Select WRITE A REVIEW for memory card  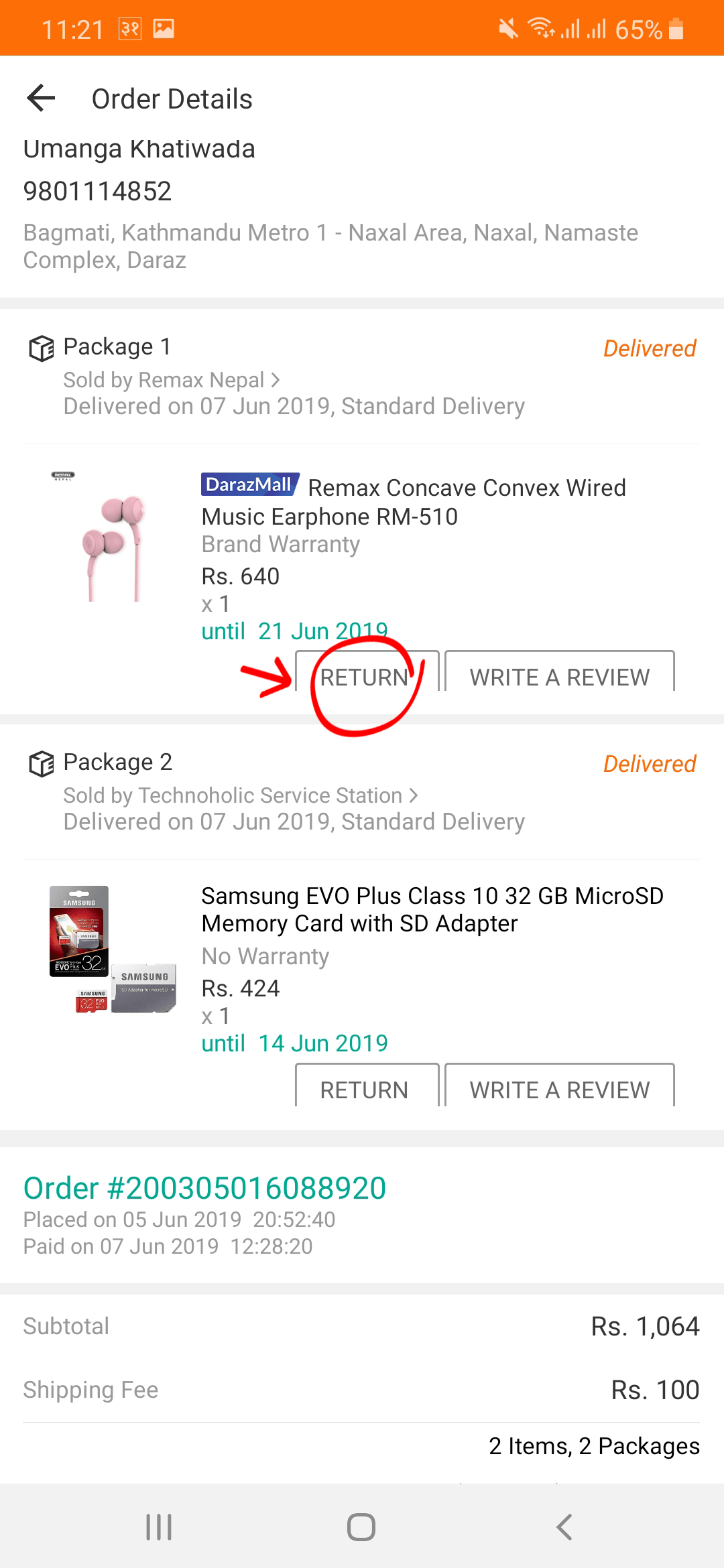tap(560, 1088)
